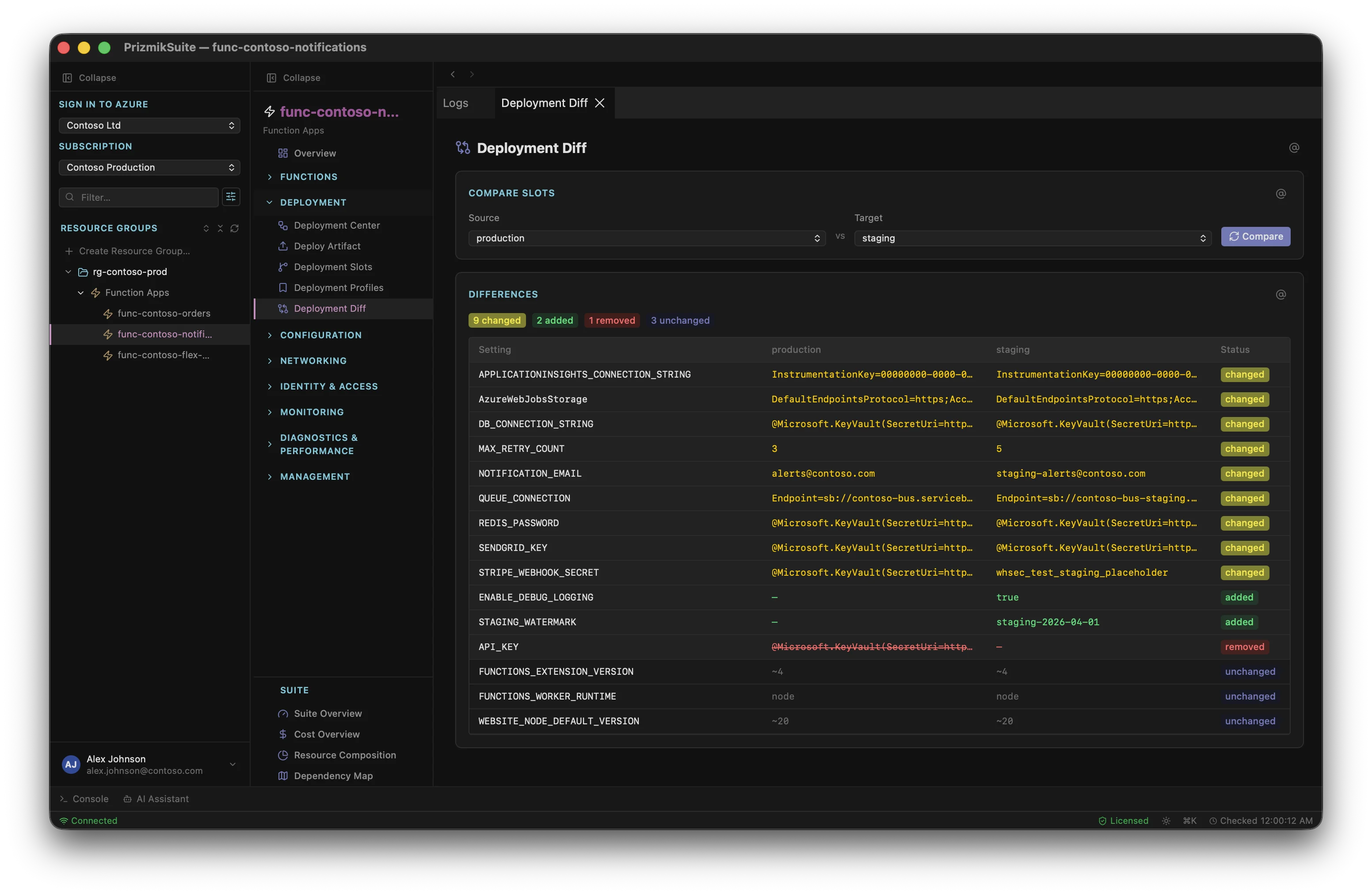Toggle theme with the sun icon

[x=1166, y=821]
